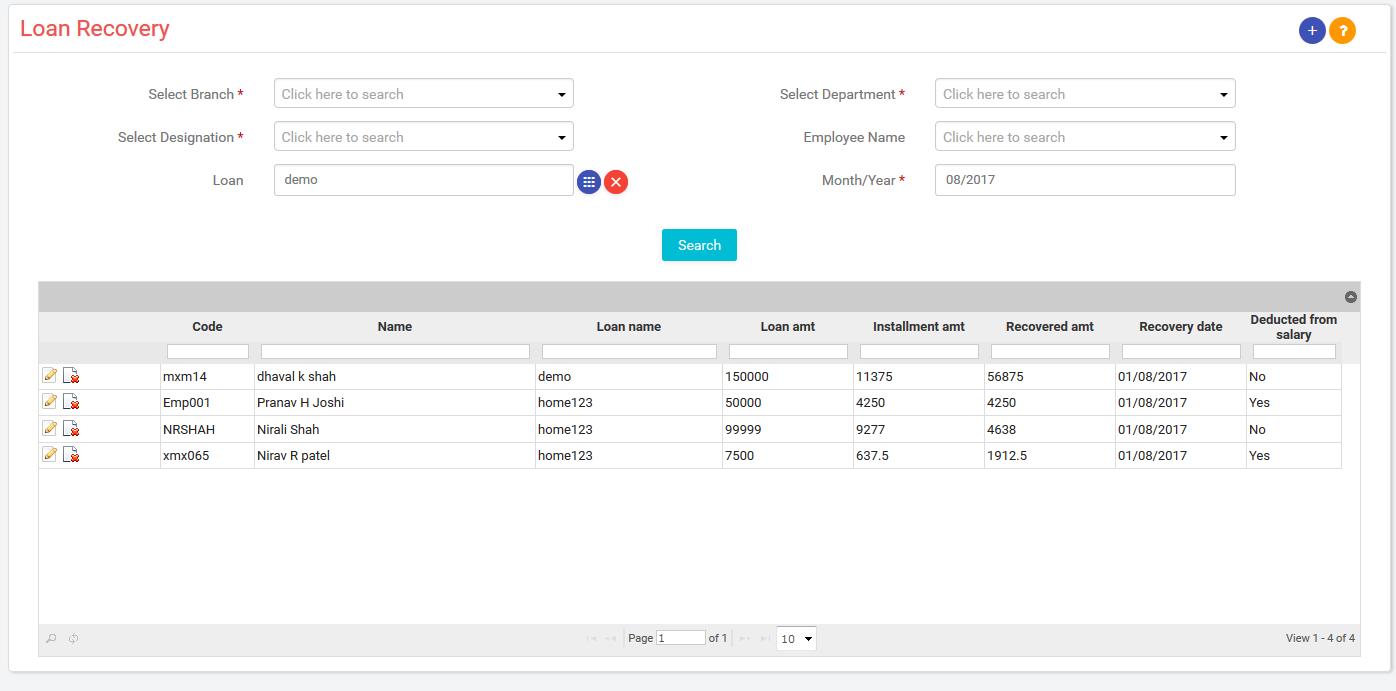Click the loan amount 150000 cell
This screenshot has width=1396, height=691.
pos(788,377)
